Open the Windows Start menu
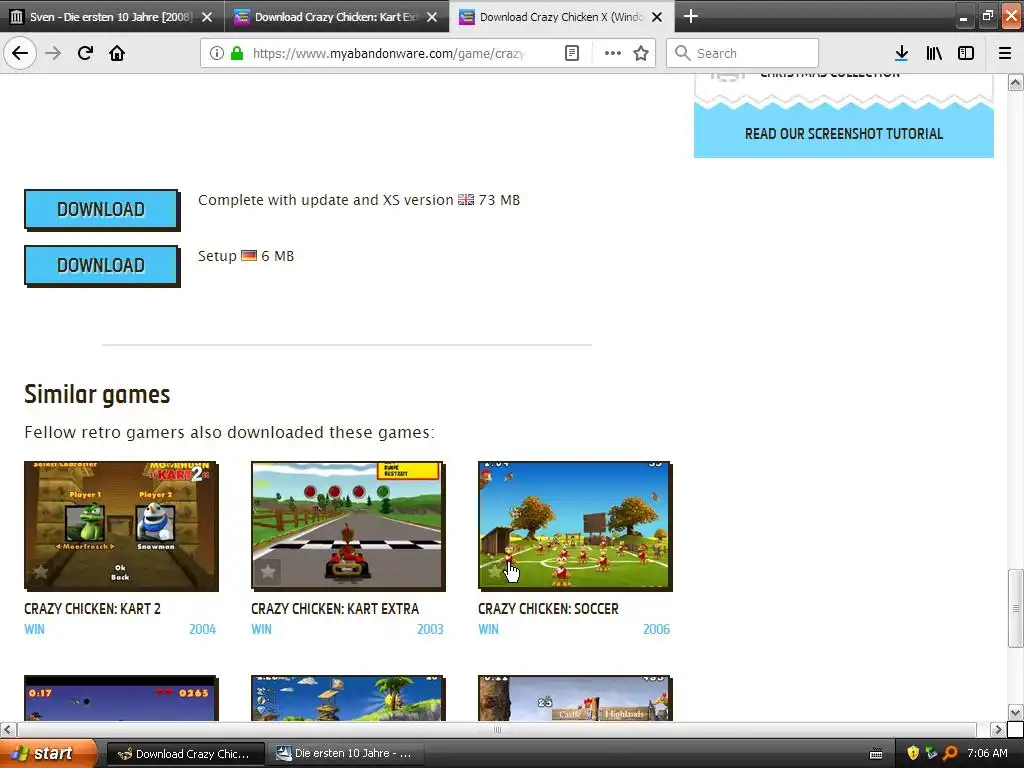1024x768 pixels. click(x=48, y=754)
